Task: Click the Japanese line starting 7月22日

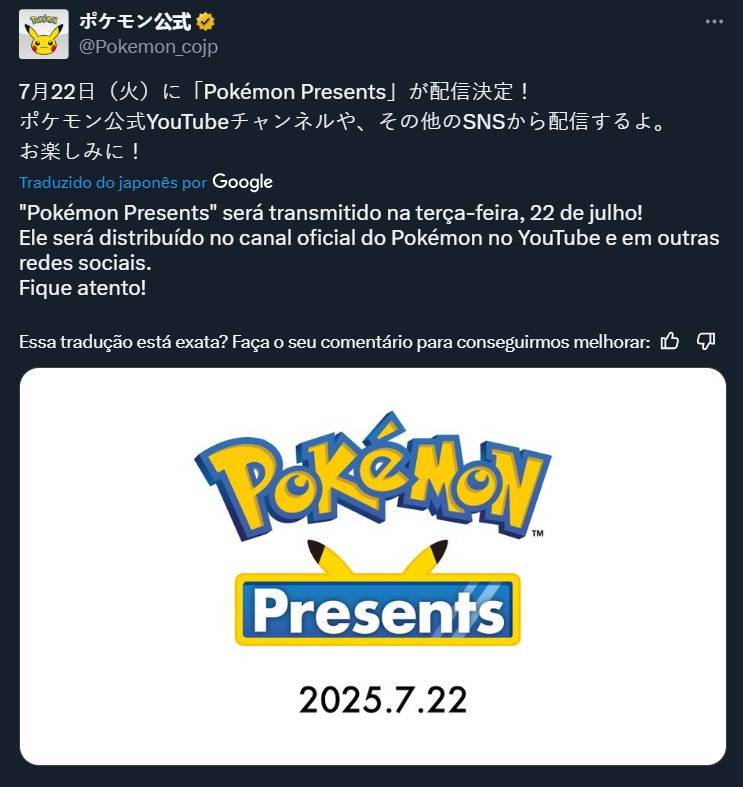Action: click(274, 92)
